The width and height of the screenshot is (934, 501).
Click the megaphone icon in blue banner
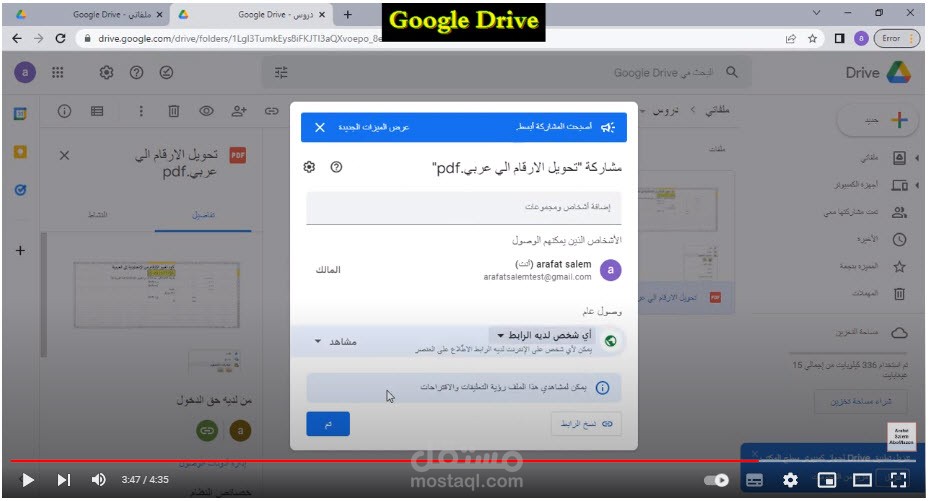coord(608,127)
